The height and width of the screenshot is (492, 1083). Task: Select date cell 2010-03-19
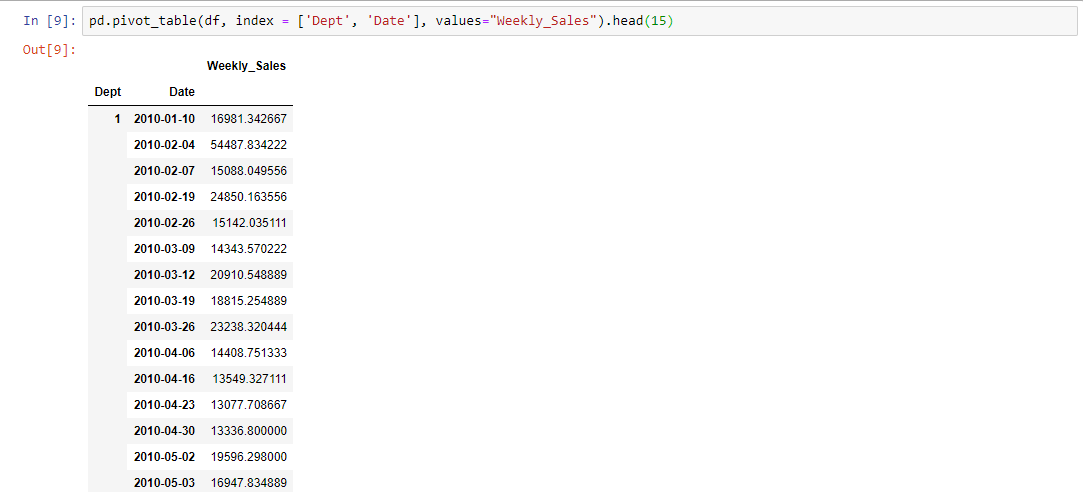164,301
